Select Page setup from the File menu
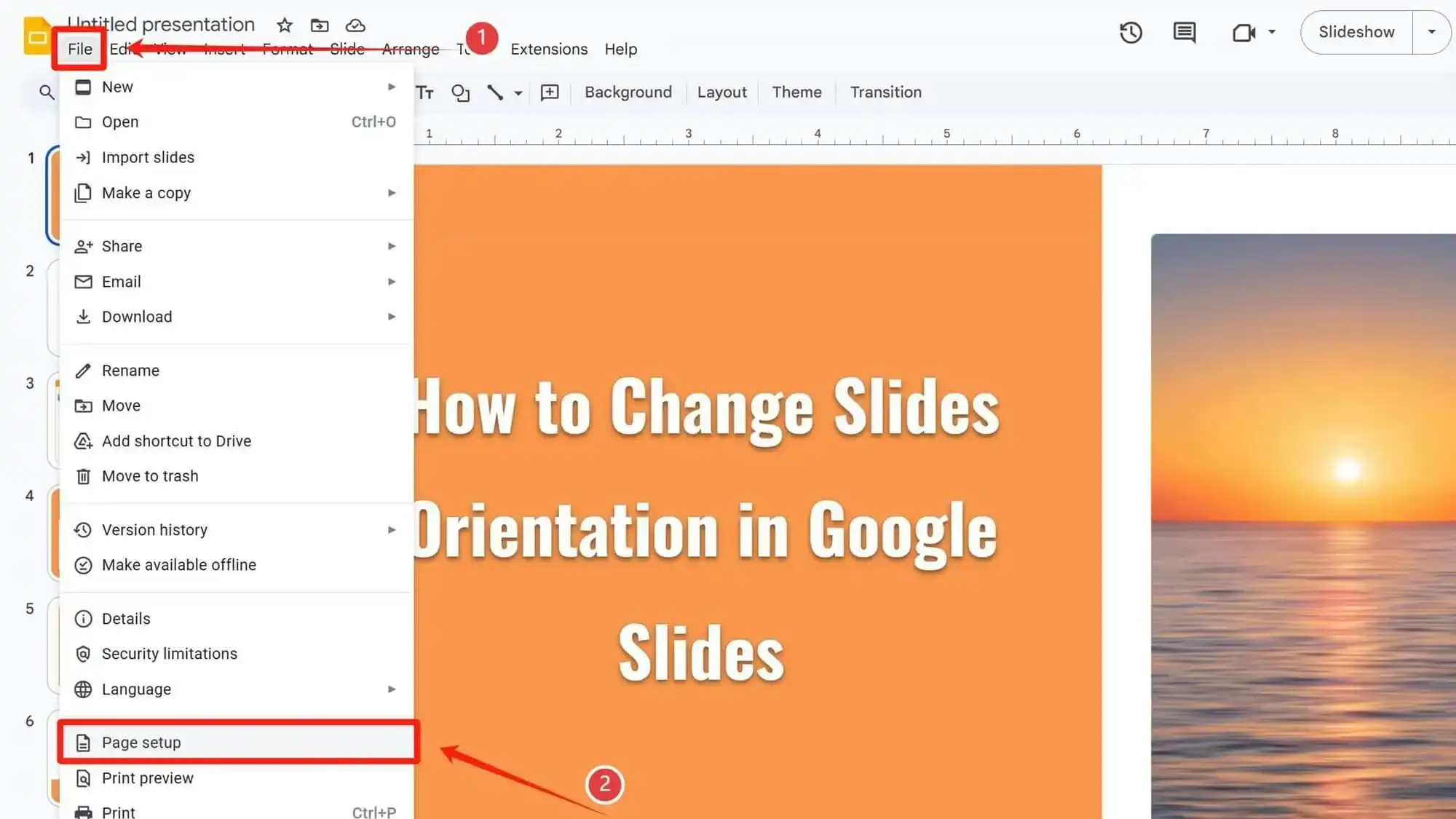 point(142,742)
